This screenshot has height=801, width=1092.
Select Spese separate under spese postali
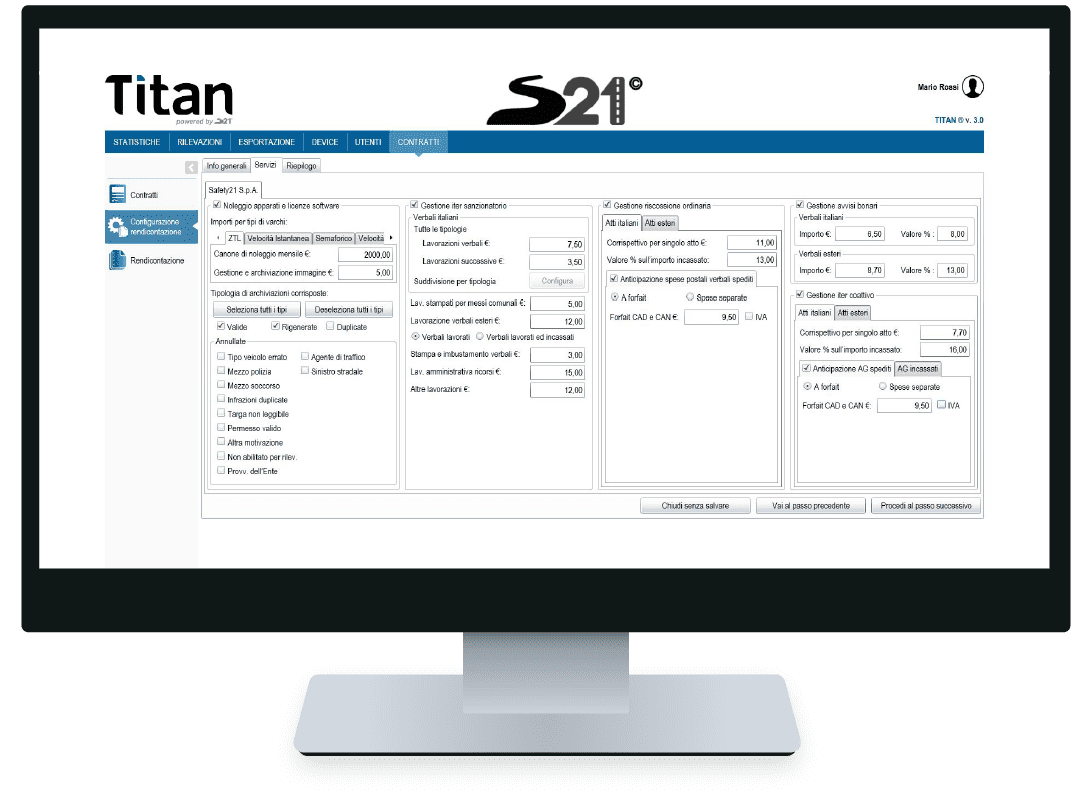tap(690, 297)
